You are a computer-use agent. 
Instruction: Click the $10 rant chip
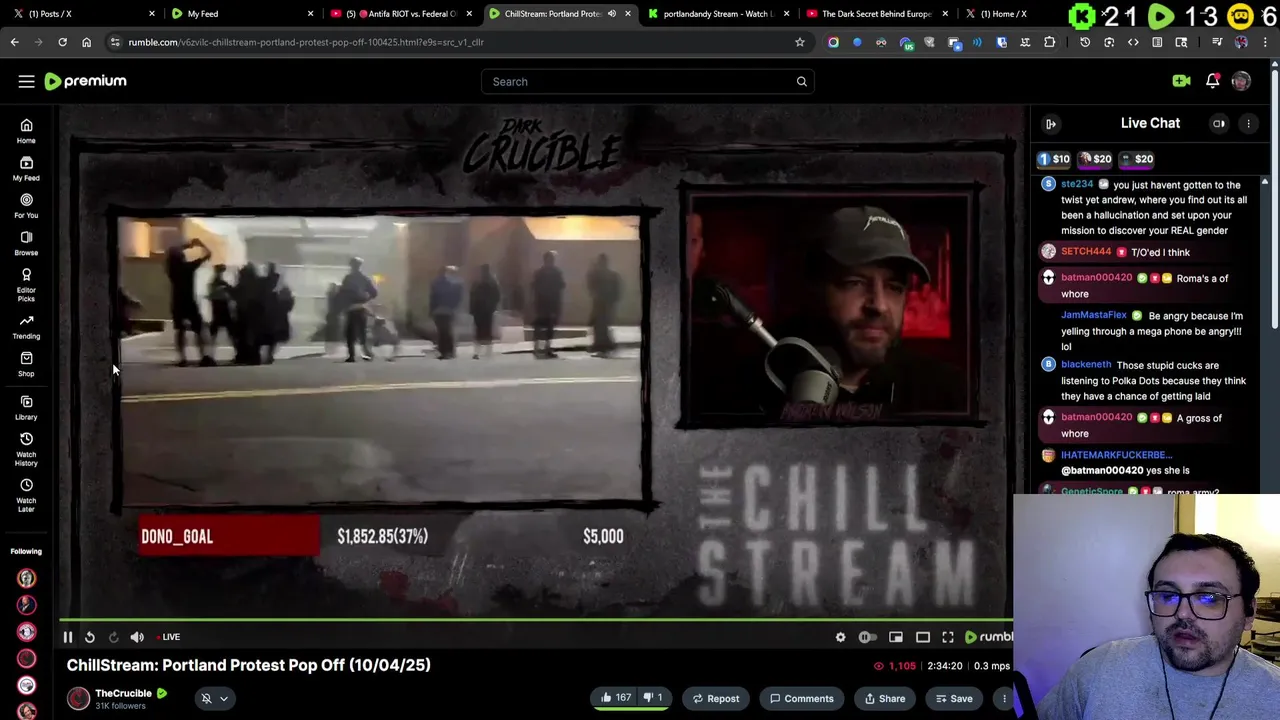pyautogui.click(x=1054, y=159)
